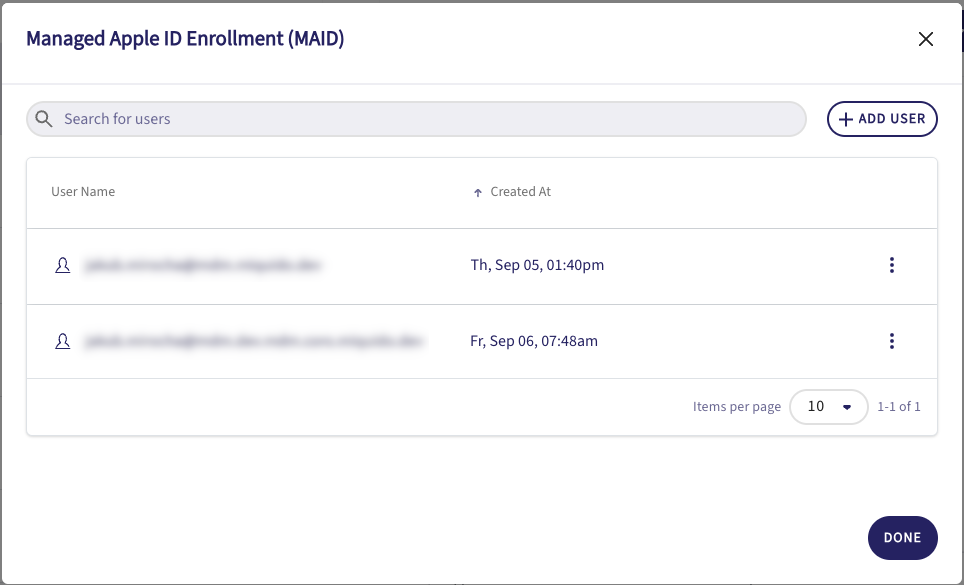Click the User Name column header
964x585 pixels.
[82, 192]
